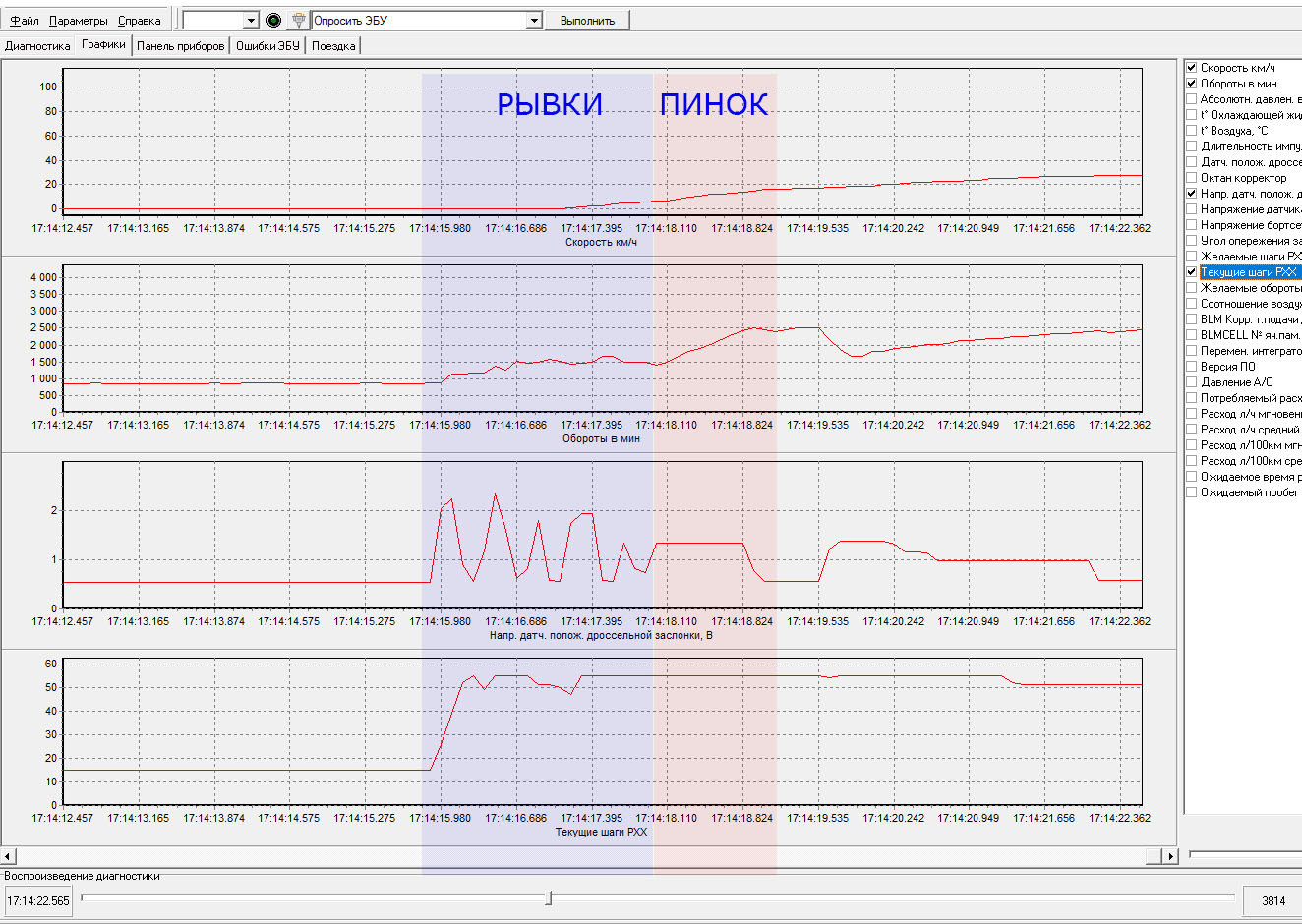Click the left arrow of horizontal scrollbar

[x=8, y=856]
